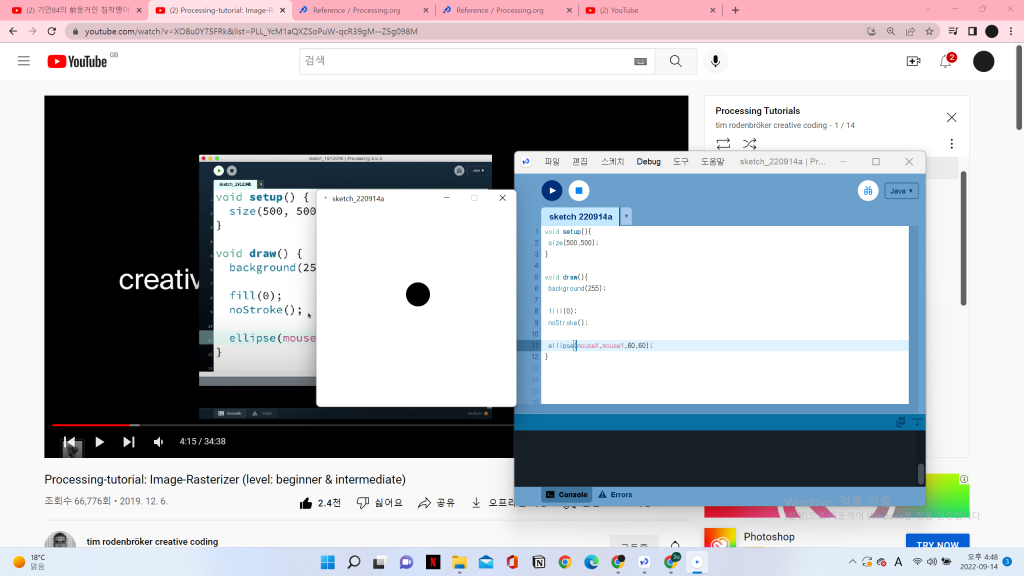Go to the YouTube home logo
The width and height of the screenshot is (1024, 576).
pyautogui.click(x=77, y=61)
